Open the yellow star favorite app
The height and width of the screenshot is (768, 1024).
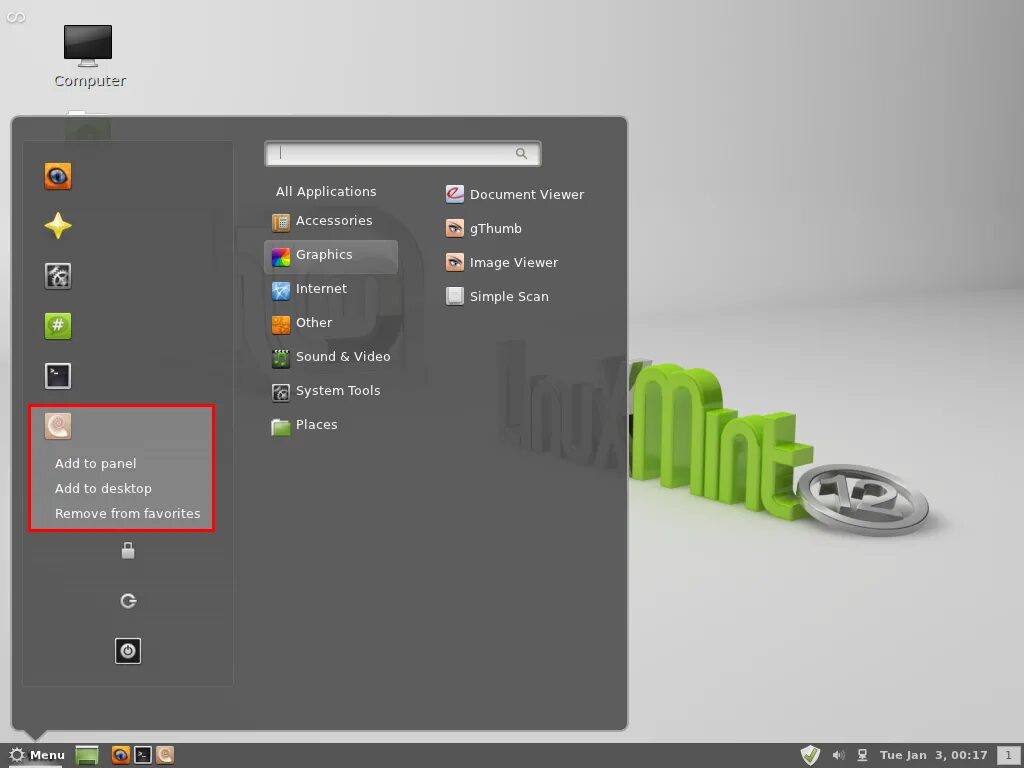coord(57,226)
